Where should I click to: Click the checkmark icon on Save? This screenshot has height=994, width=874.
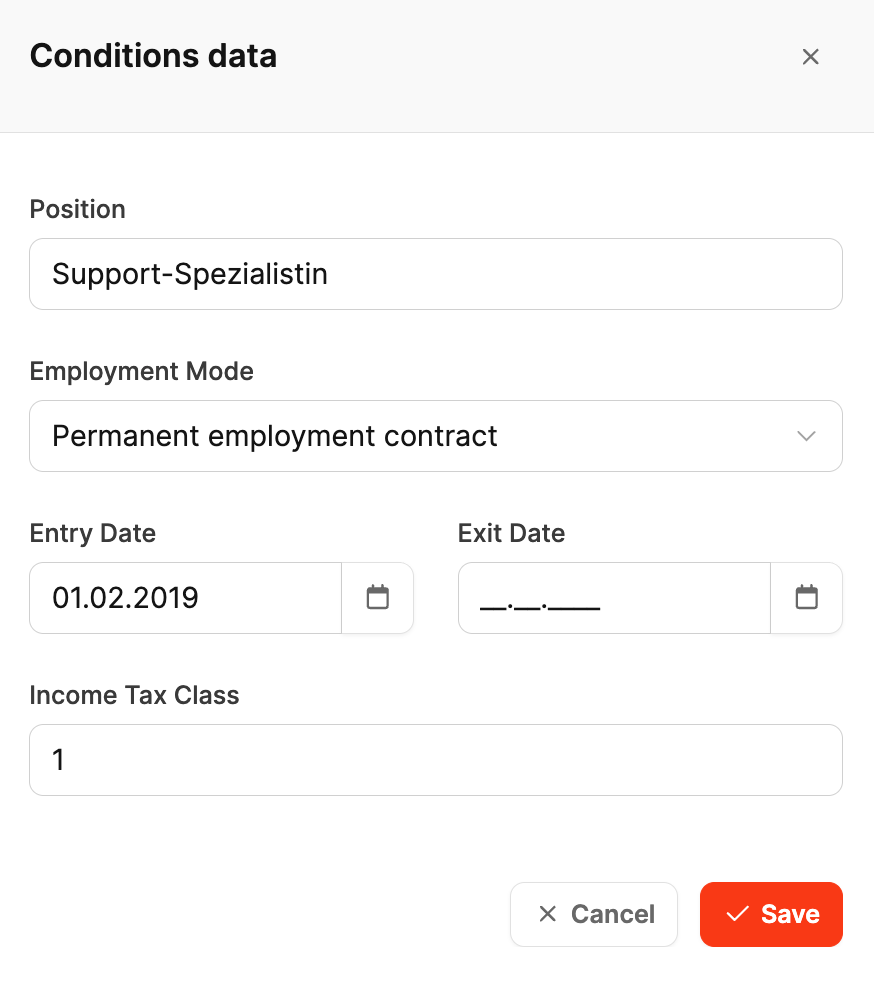738,914
